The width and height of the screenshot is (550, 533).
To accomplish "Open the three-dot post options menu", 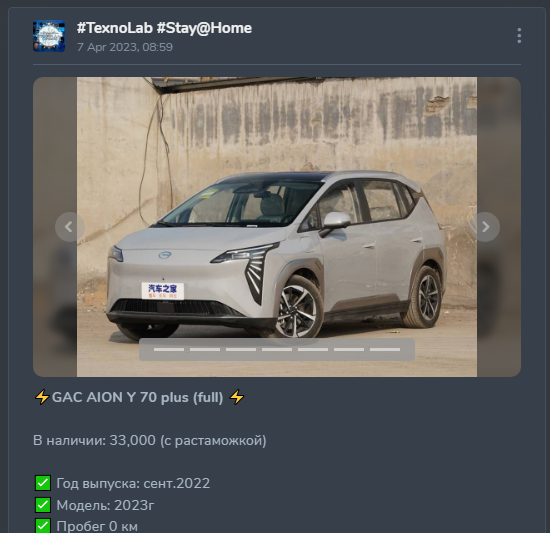I will pos(519,36).
